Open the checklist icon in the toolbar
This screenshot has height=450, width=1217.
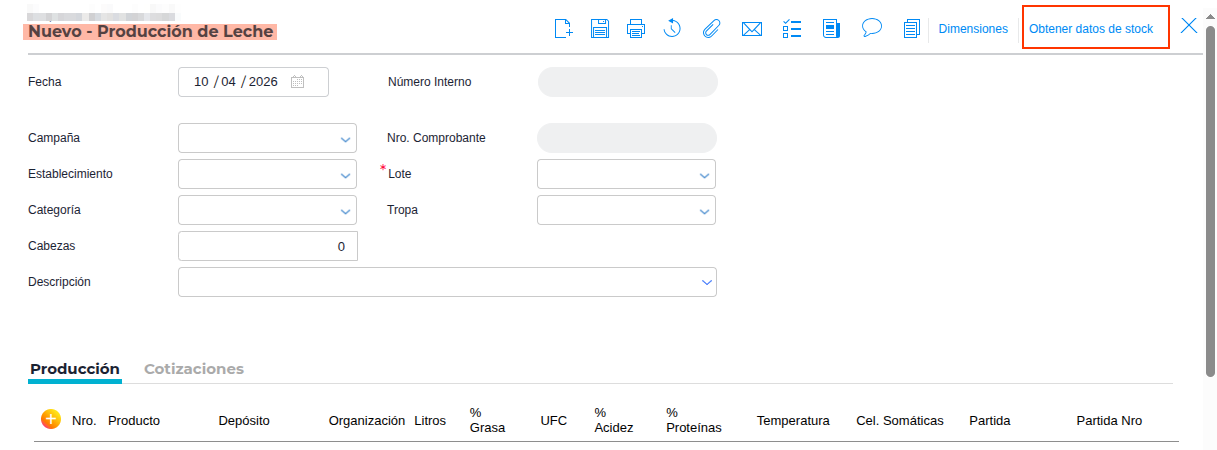pos(792,29)
